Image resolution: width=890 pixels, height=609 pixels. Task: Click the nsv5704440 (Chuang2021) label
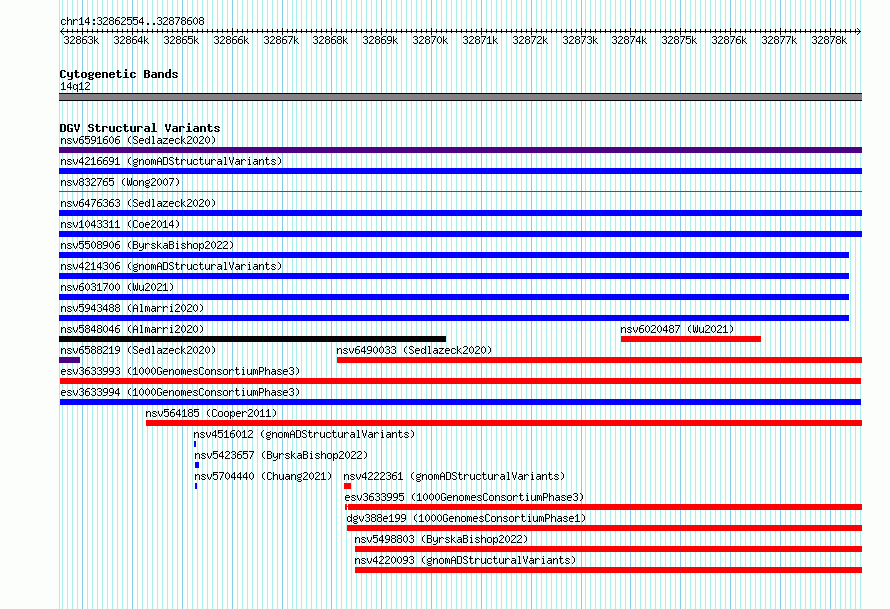263,476
